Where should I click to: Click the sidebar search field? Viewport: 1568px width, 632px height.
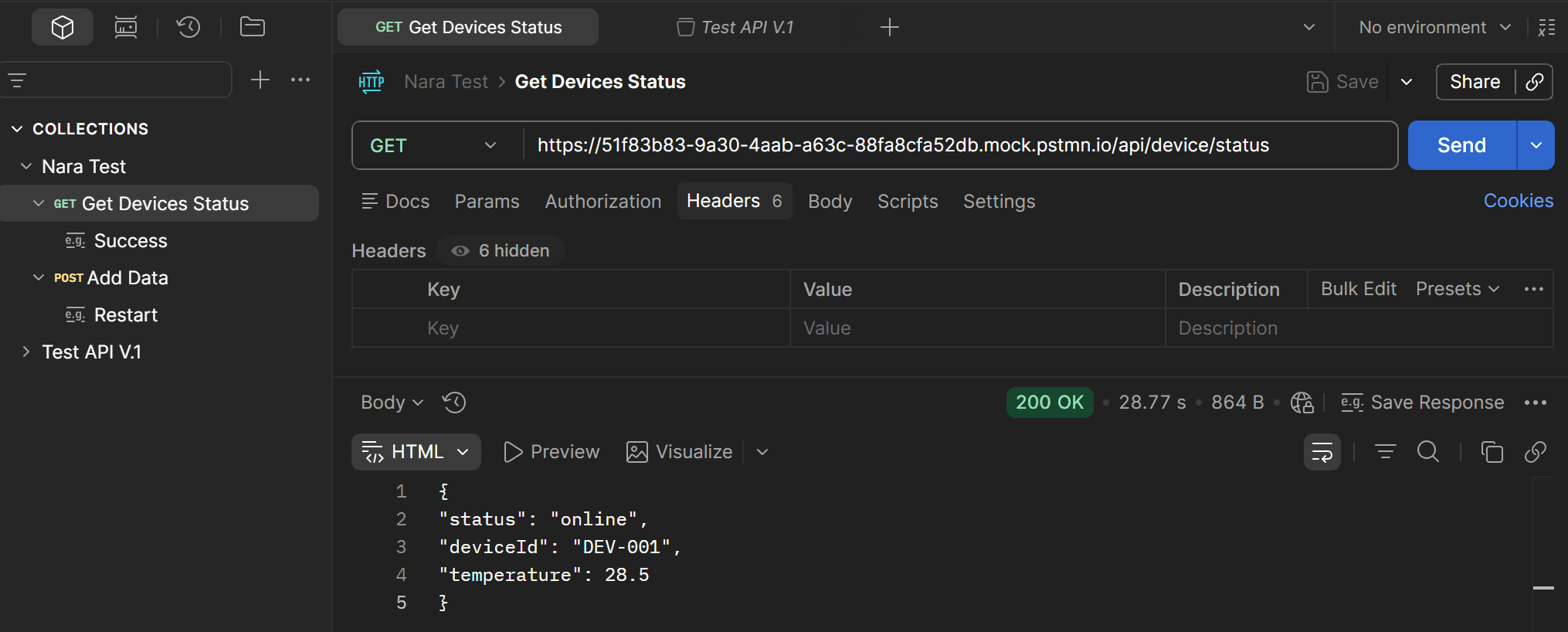coord(116,80)
